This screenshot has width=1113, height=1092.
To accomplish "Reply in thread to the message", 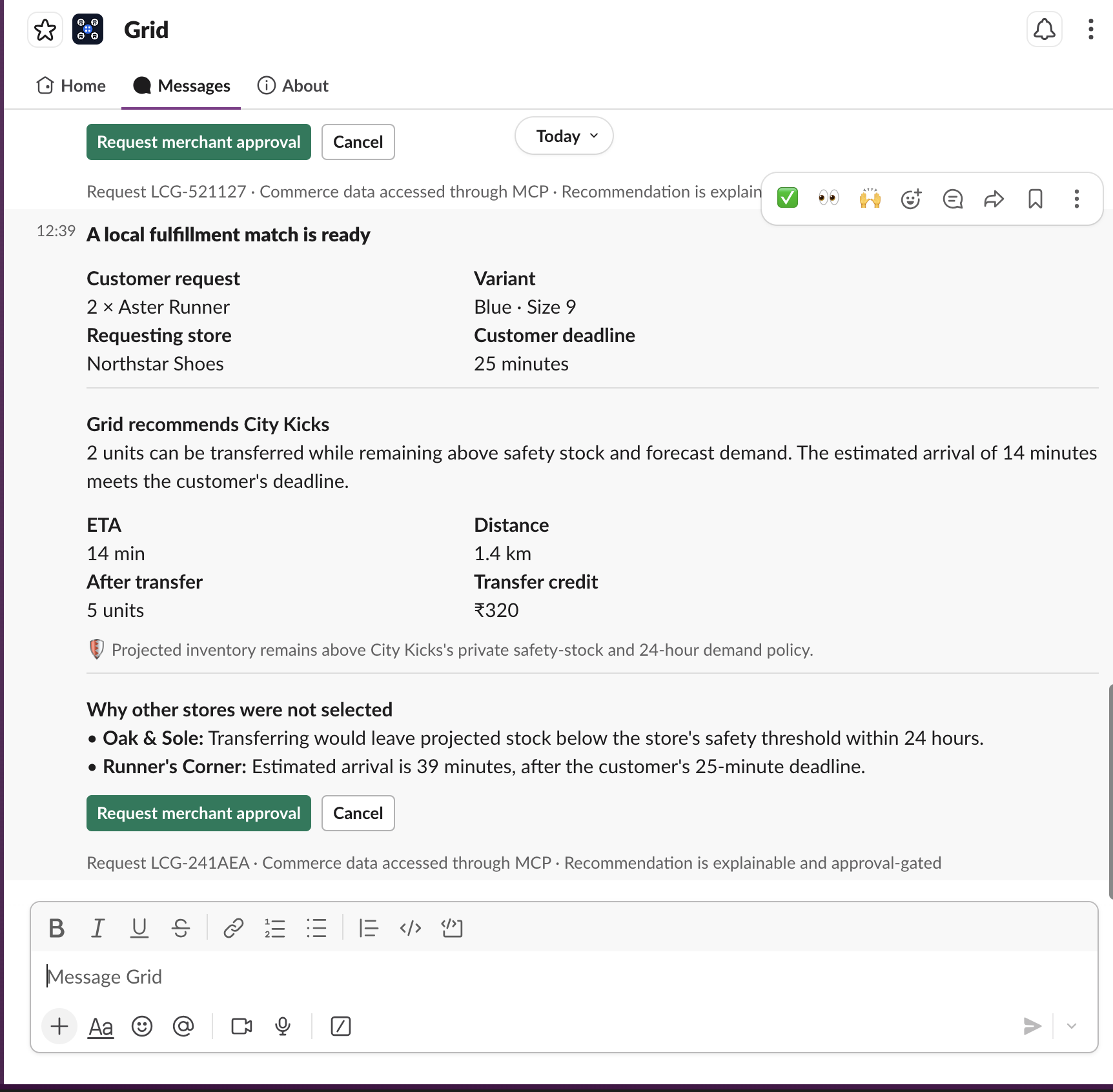I will coord(953,199).
